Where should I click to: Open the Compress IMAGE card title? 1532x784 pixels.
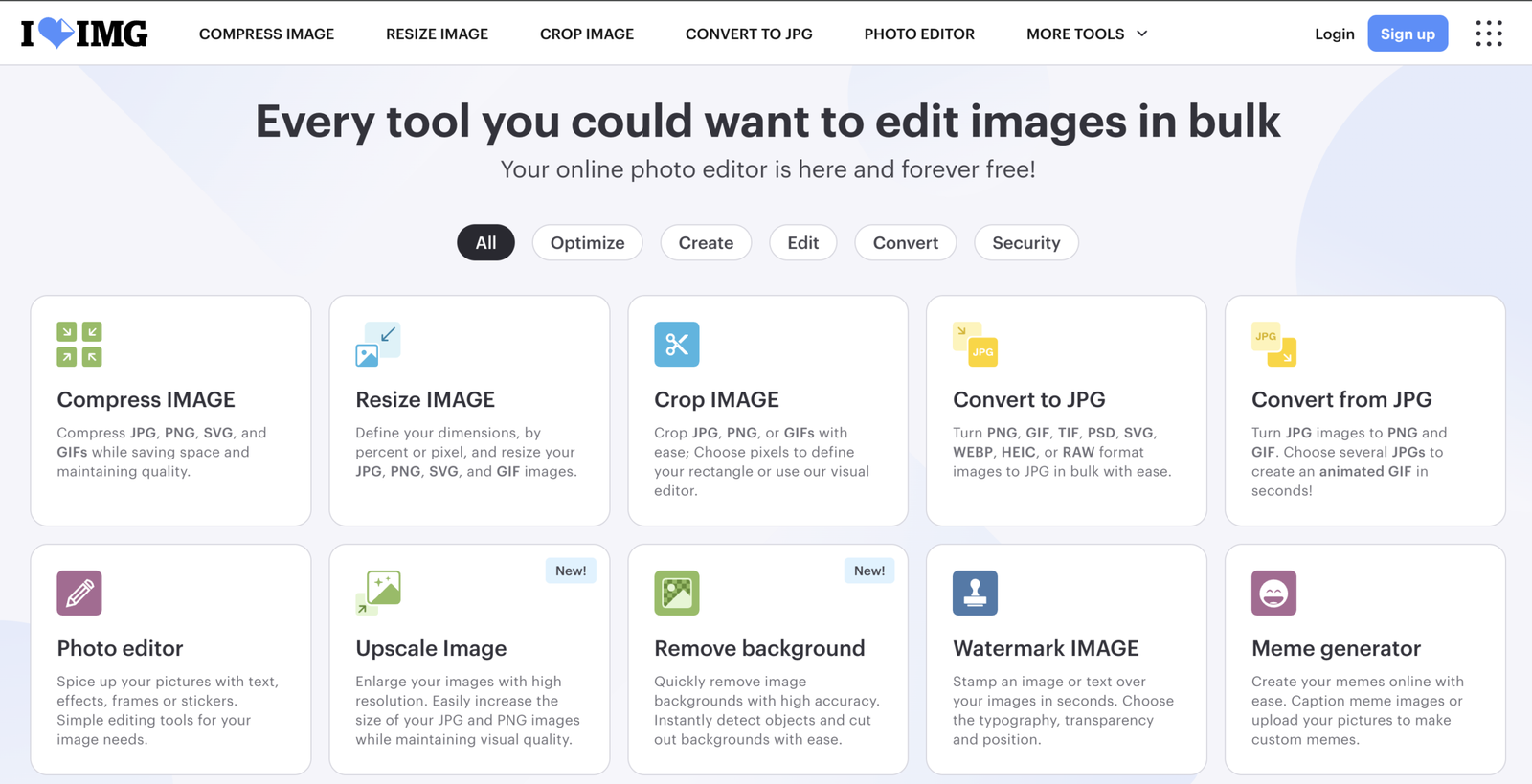click(x=146, y=399)
